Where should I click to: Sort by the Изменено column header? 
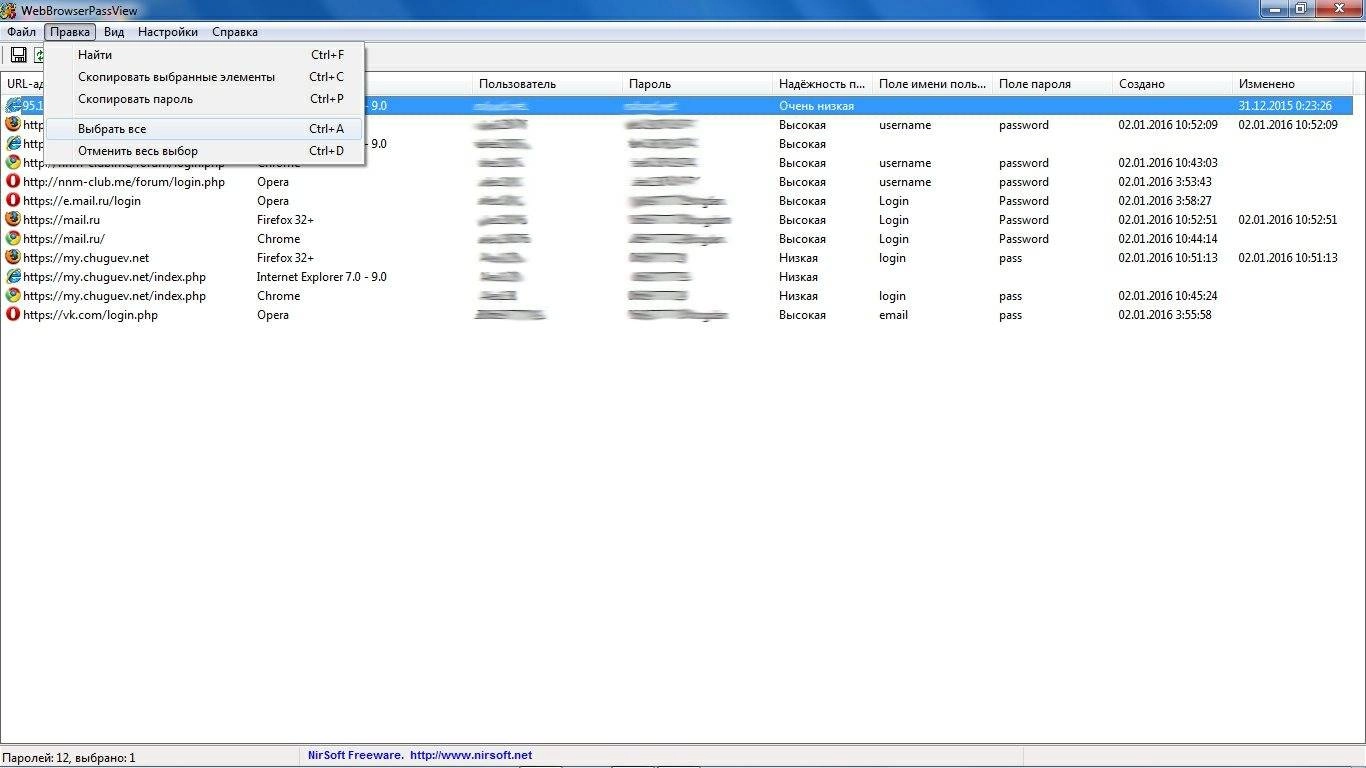coord(1292,84)
